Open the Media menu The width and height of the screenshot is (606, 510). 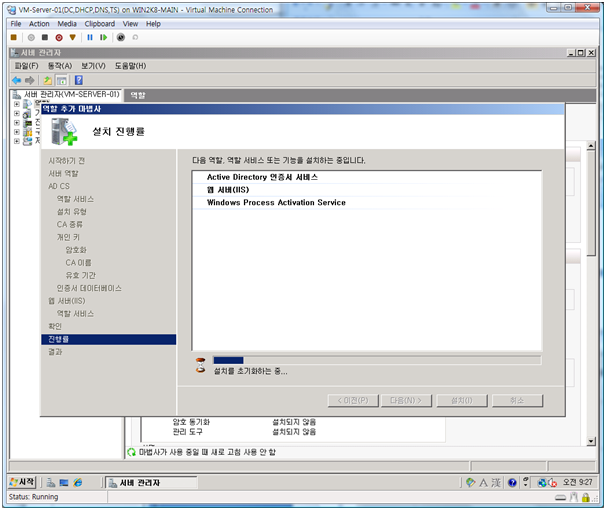[67, 24]
